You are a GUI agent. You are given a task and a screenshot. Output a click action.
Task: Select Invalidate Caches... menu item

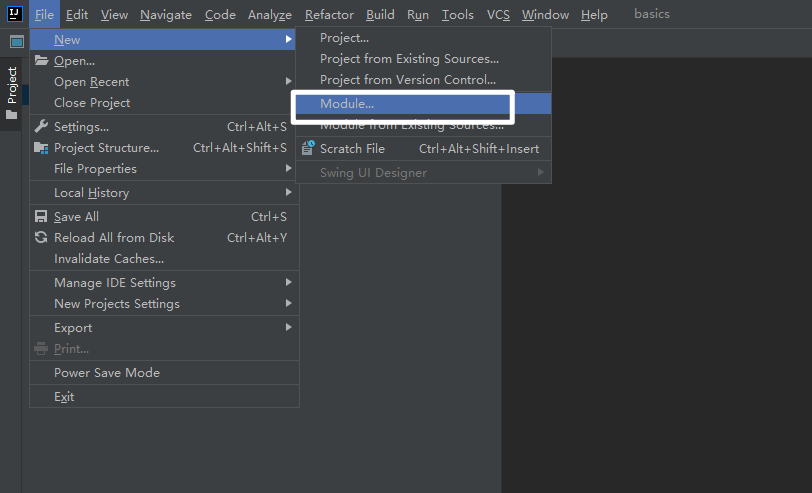click(164, 258)
